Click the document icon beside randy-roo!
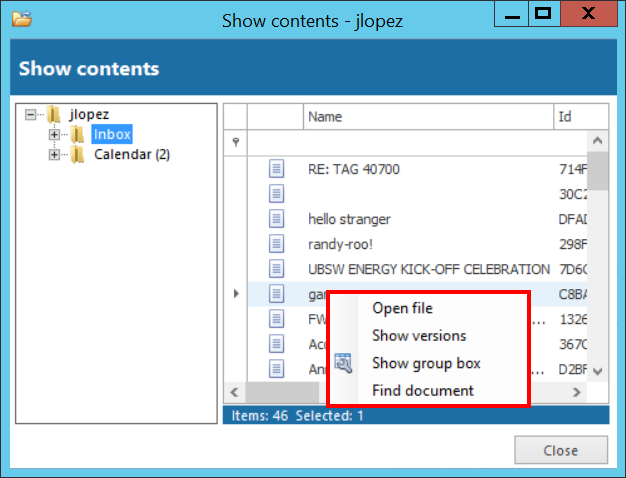Screen dimensions: 626x478 coord(277,244)
